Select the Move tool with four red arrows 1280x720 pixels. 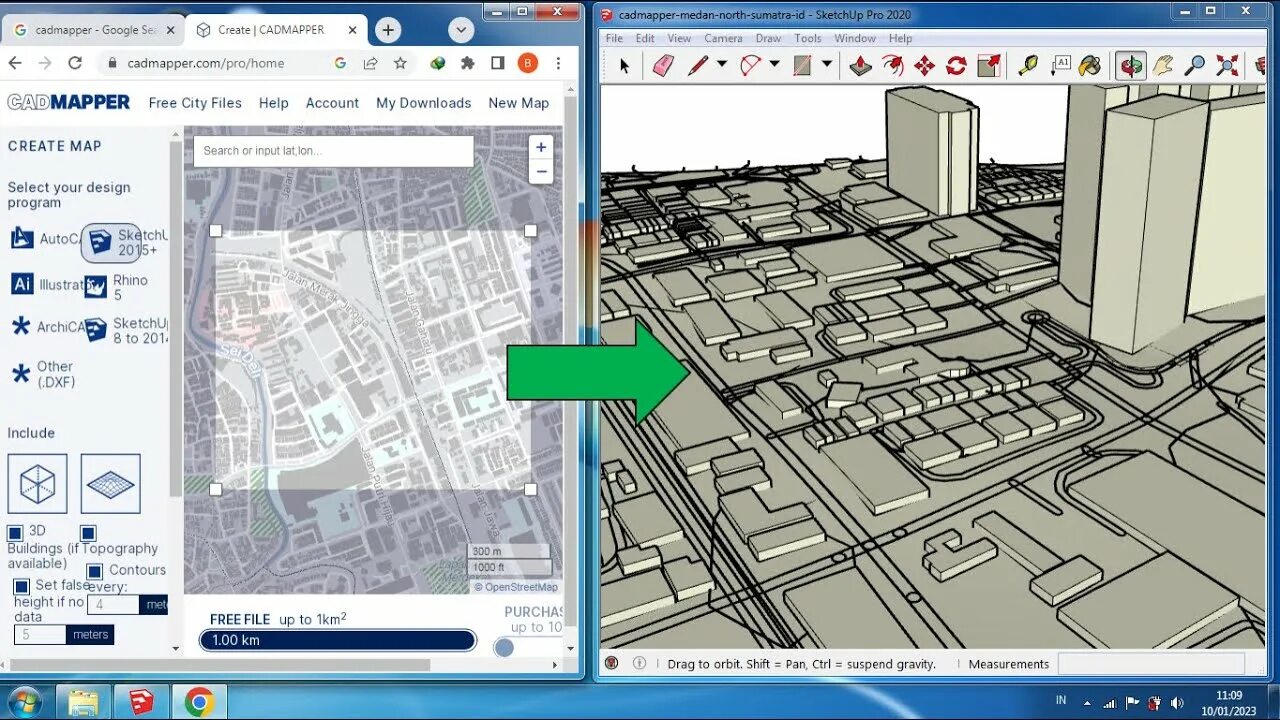(924, 66)
